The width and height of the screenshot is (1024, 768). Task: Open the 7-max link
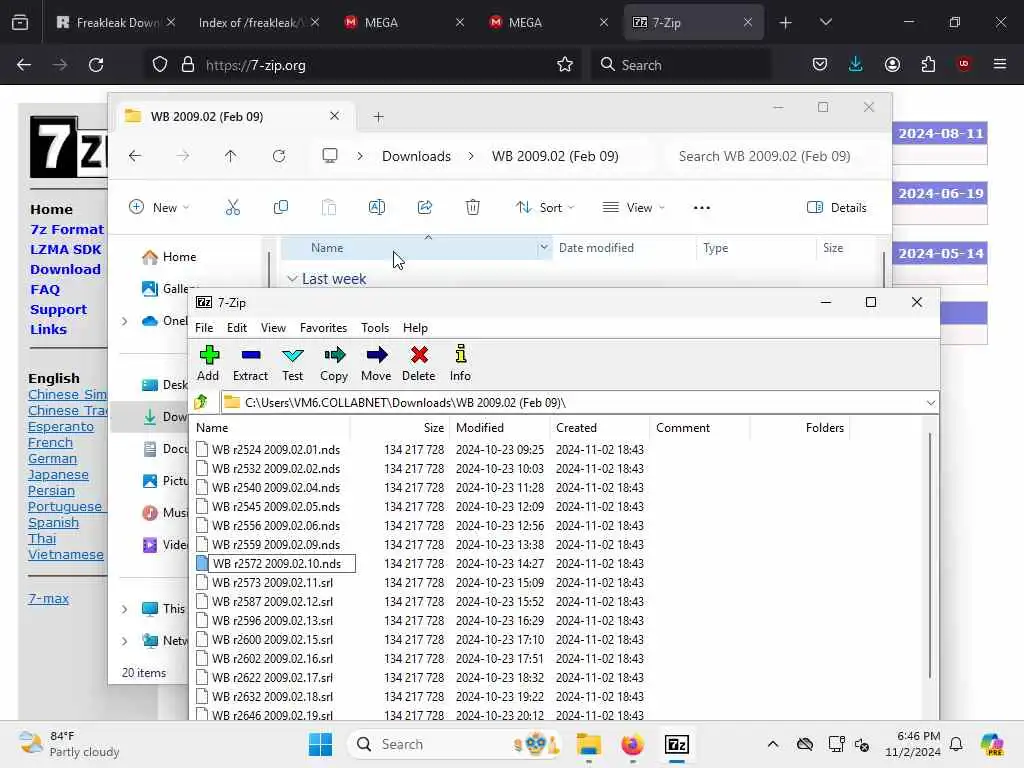click(x=48, y=598)
